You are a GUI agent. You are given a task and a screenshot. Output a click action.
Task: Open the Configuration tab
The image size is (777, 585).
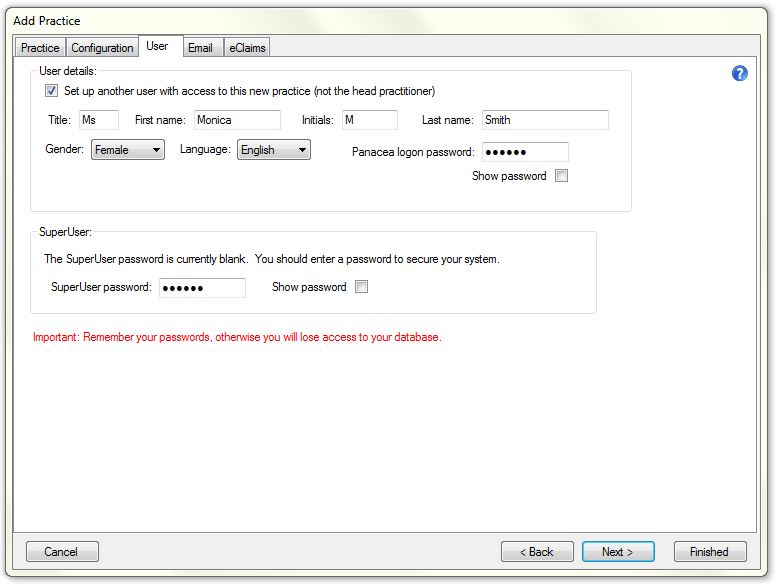[x=102, y=48]
